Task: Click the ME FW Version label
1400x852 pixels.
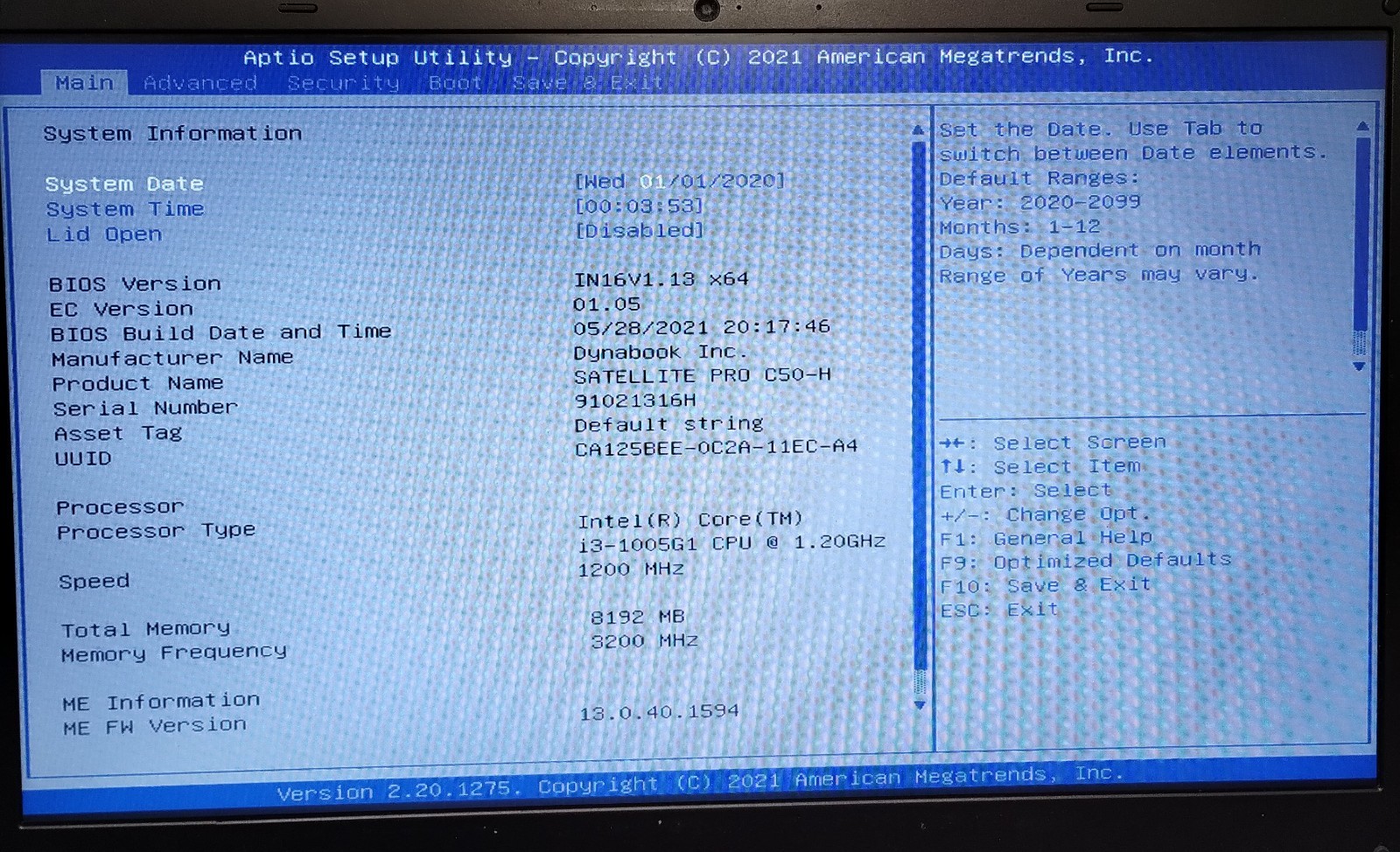Action: click(x=155, y=727)
